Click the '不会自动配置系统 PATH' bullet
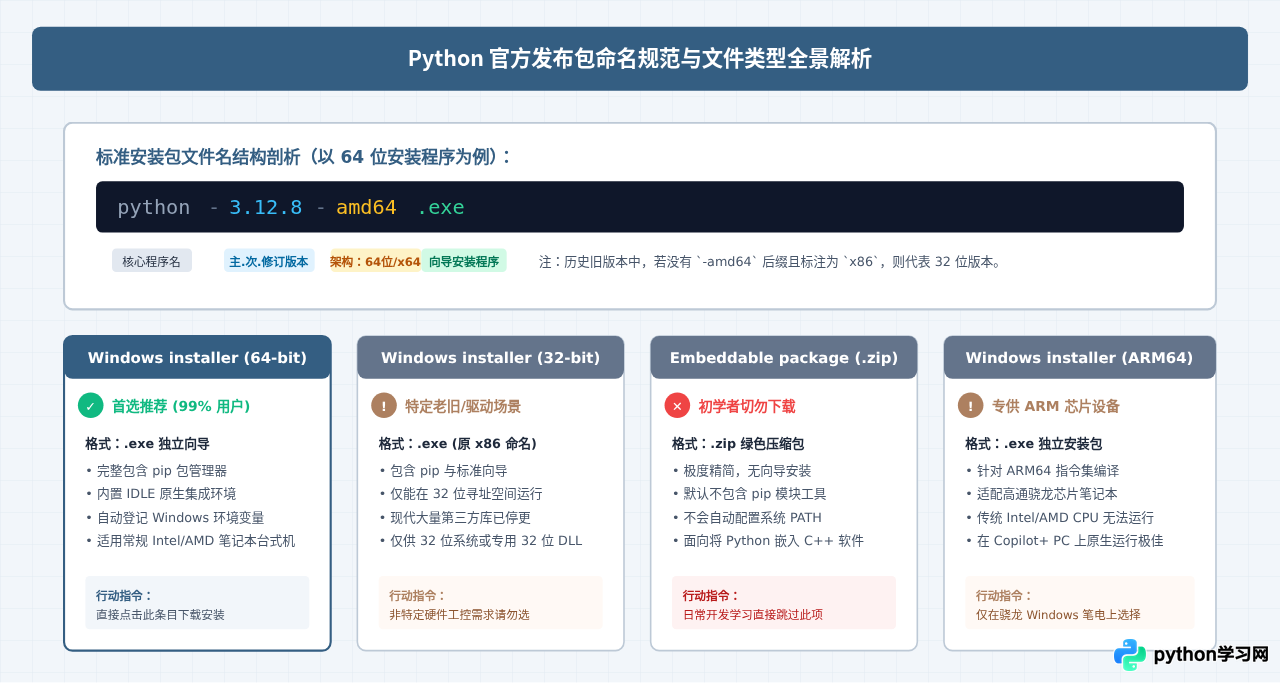 [746, 517]
